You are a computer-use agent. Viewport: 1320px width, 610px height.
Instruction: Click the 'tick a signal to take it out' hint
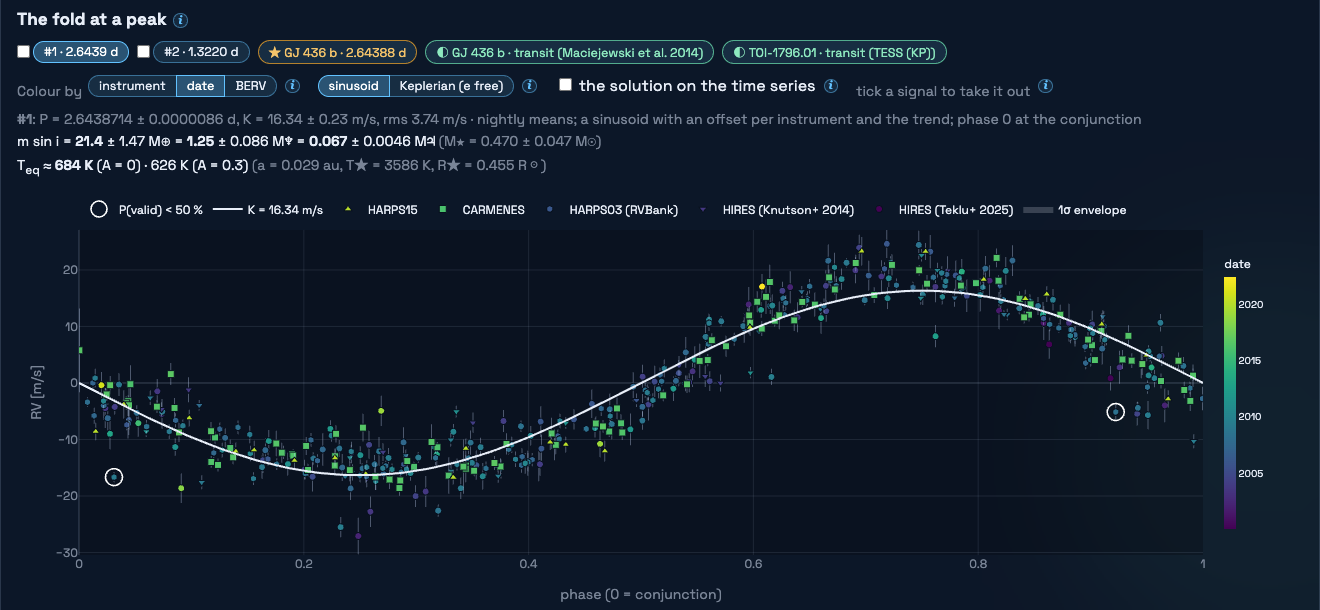(x=943, y=91)
